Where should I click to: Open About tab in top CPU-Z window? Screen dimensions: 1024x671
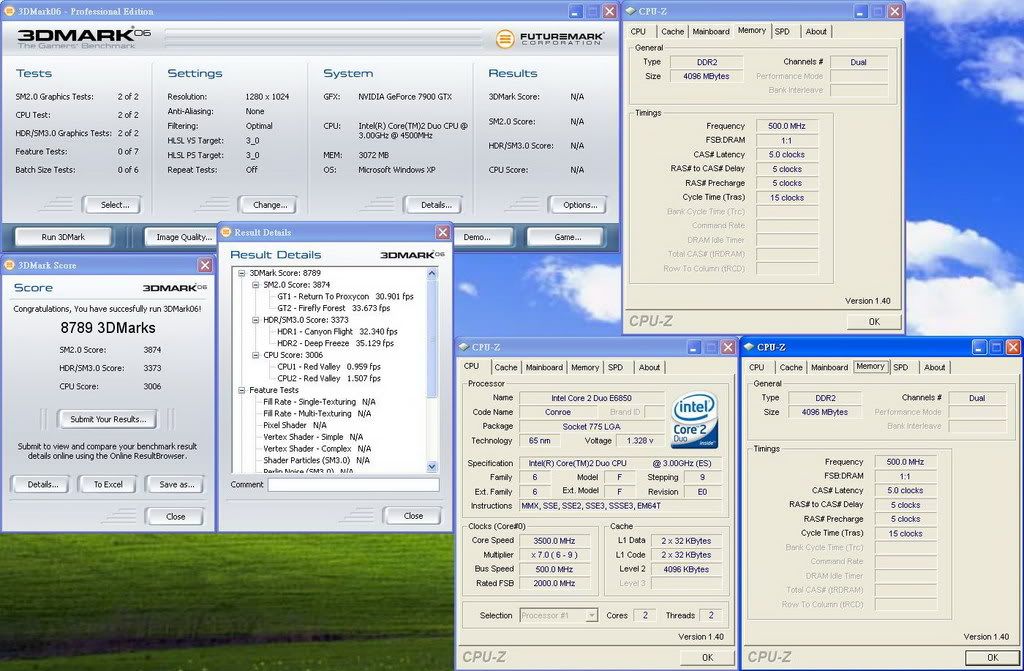[816, 31]
